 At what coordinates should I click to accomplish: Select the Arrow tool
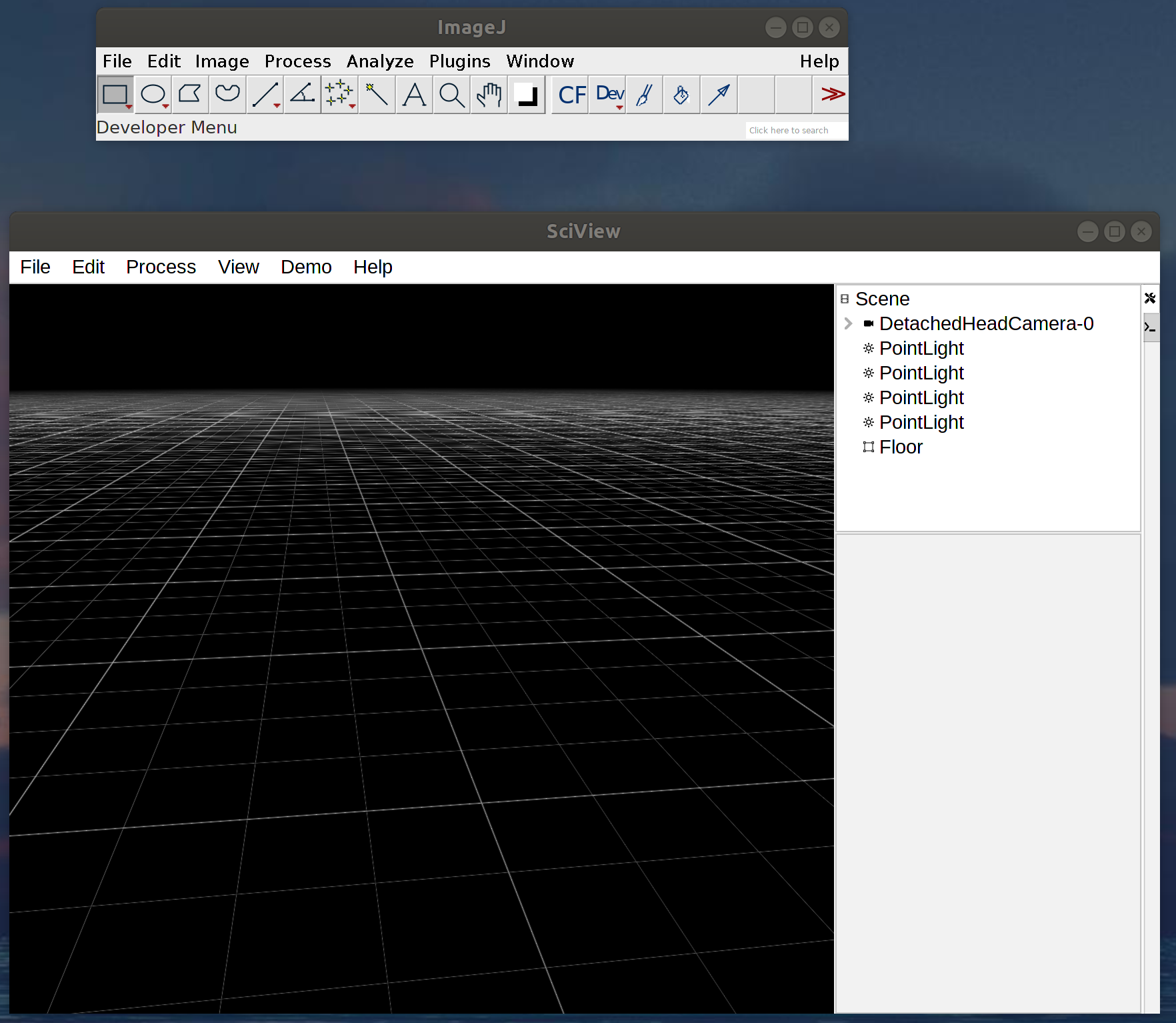pyautogui.click(x=719, y=95)
